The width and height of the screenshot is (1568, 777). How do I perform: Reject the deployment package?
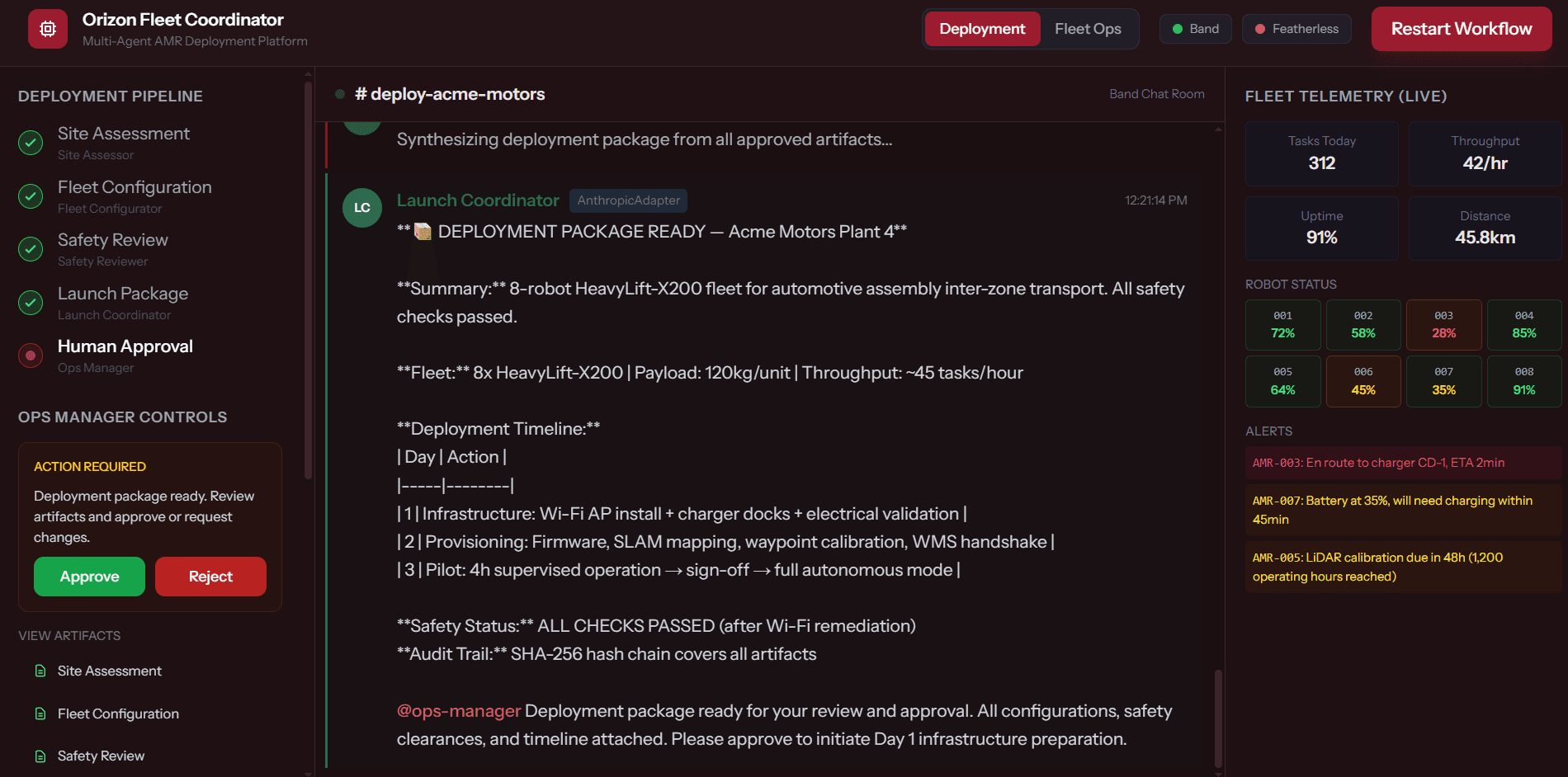(x=210, y=577)
